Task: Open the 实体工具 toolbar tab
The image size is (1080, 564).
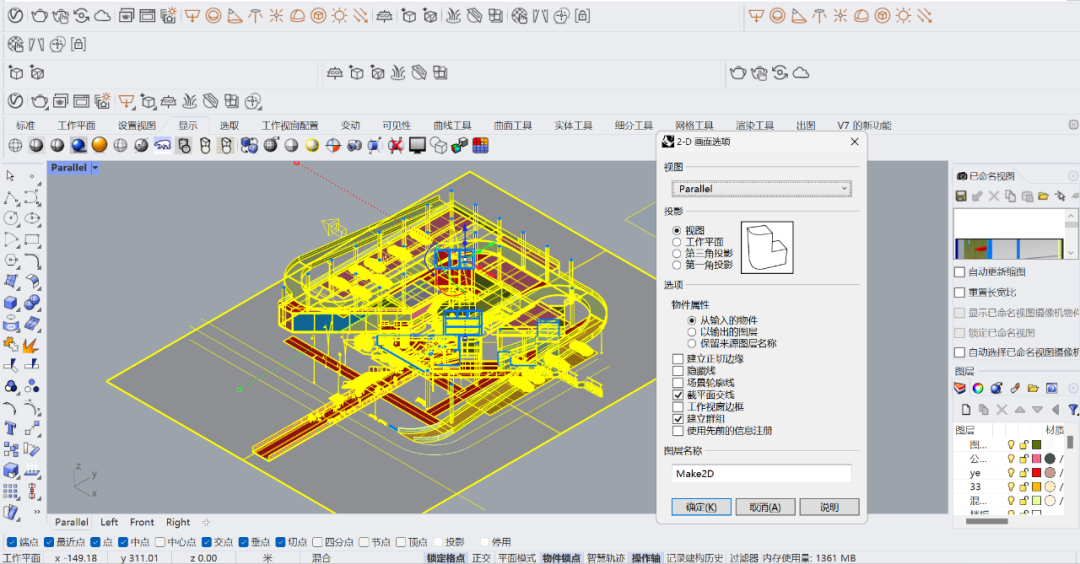Action: (x=573, y=125)
